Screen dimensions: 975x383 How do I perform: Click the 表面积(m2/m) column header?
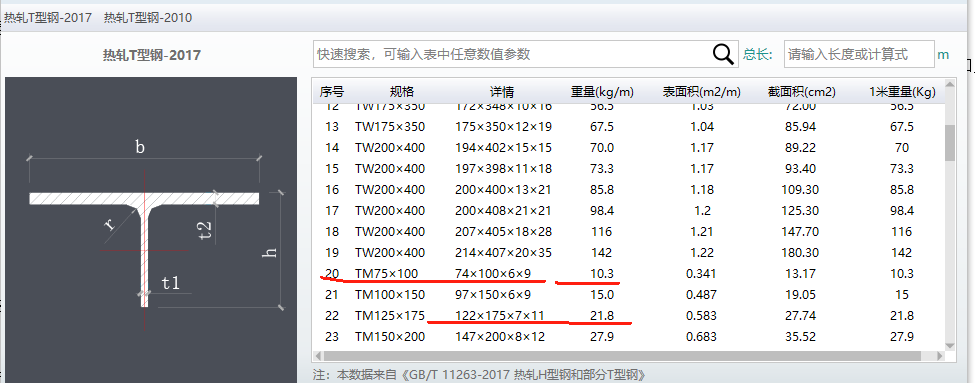click(x=701, y=92)
